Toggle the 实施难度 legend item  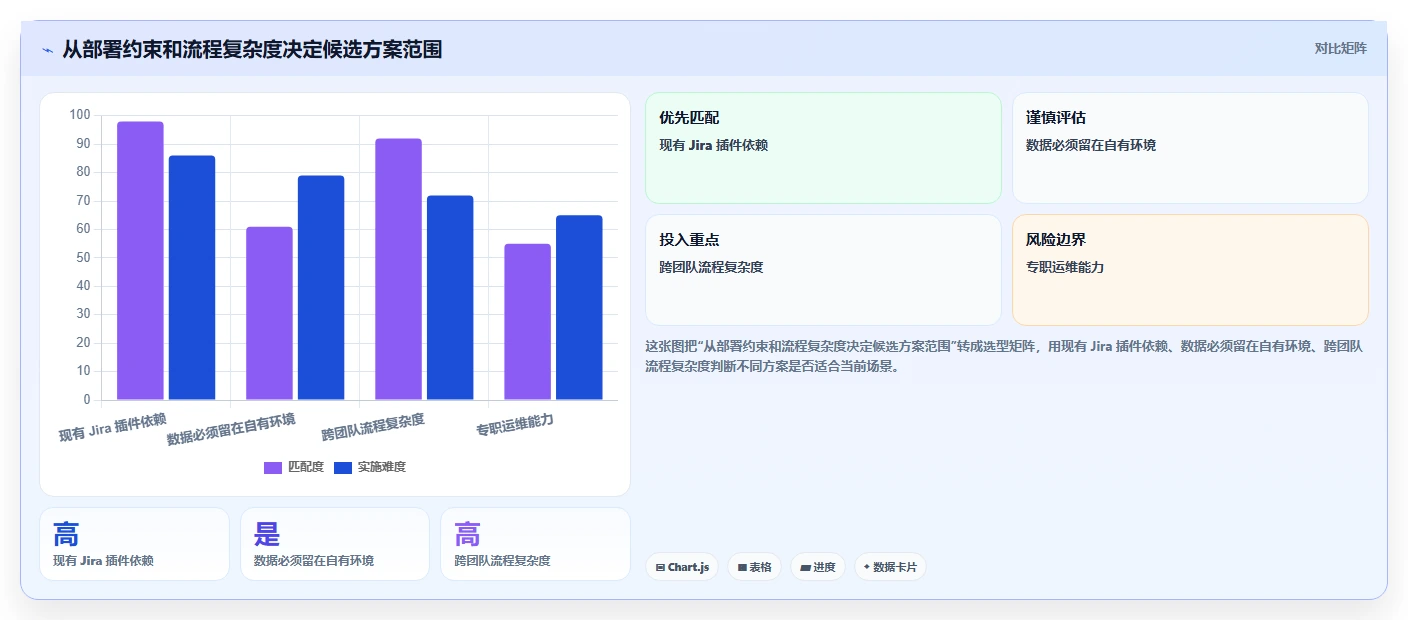tap(369, 467)
